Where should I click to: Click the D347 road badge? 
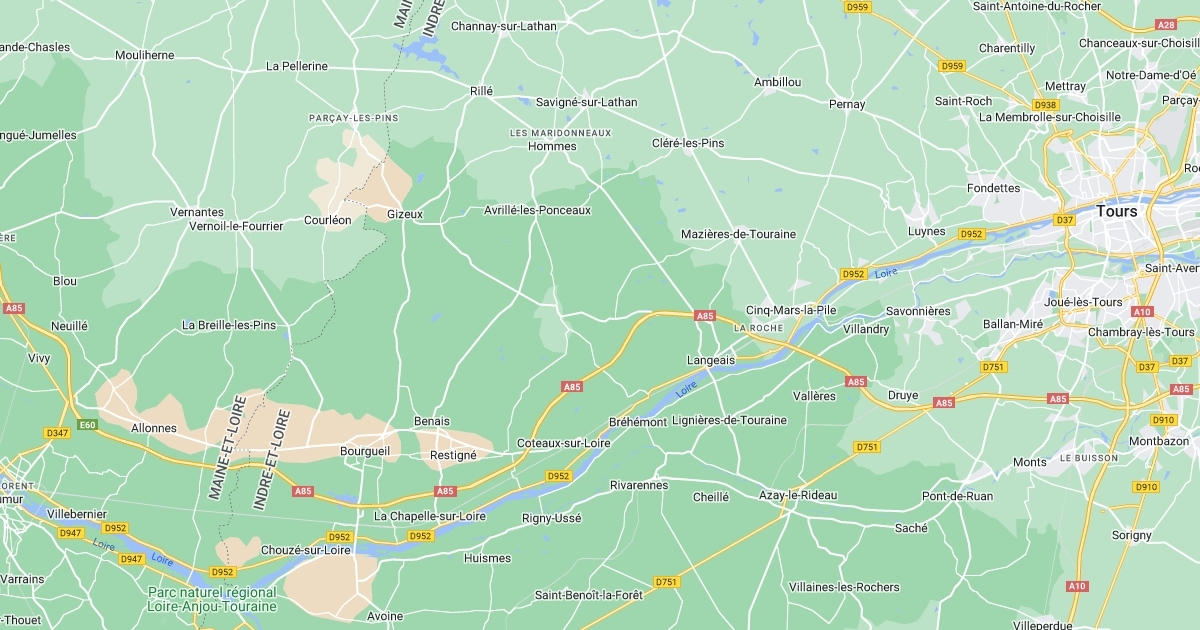[57, 433]
